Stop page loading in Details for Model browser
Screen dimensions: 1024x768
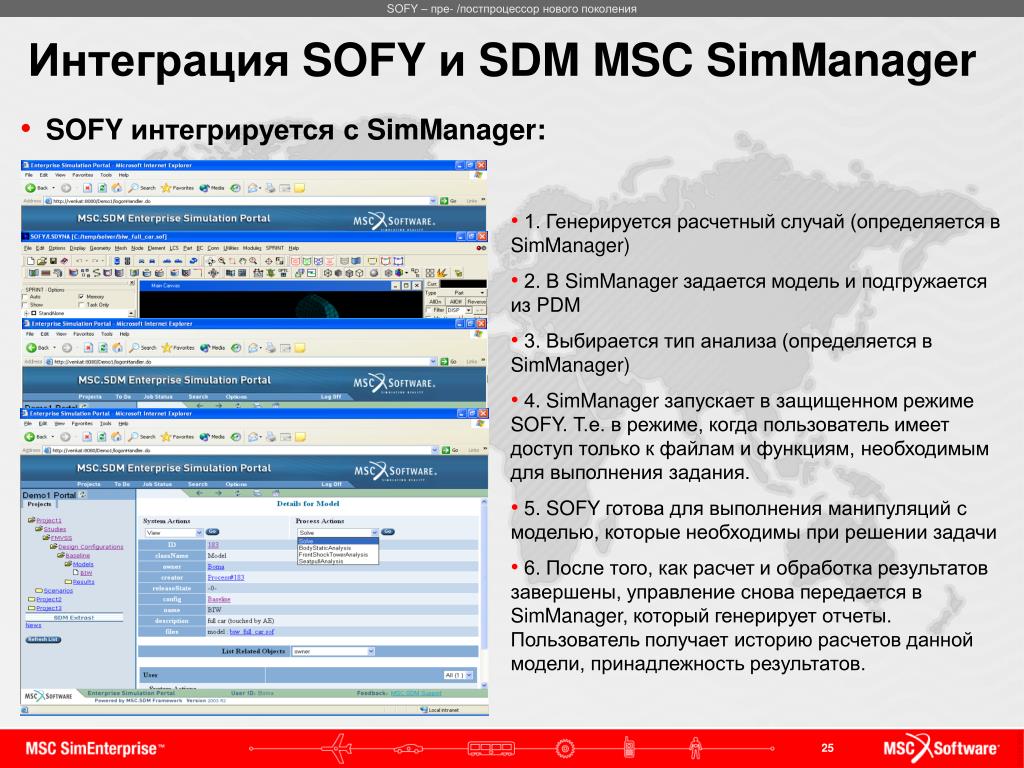[x=86, y=436]
